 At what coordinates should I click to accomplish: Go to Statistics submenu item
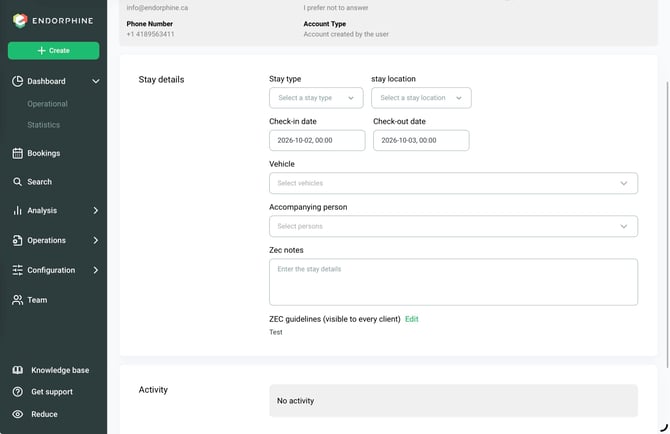(44, 125)
